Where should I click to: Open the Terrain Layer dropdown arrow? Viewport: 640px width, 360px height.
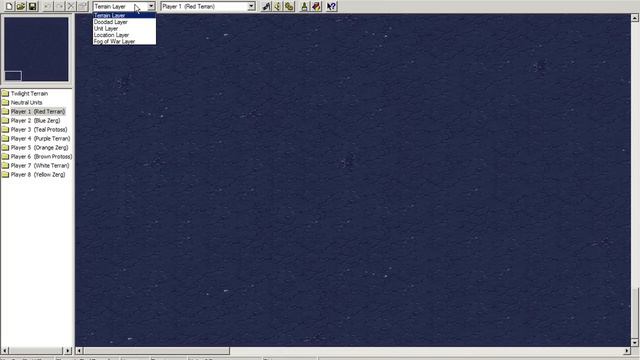[151, 6]
